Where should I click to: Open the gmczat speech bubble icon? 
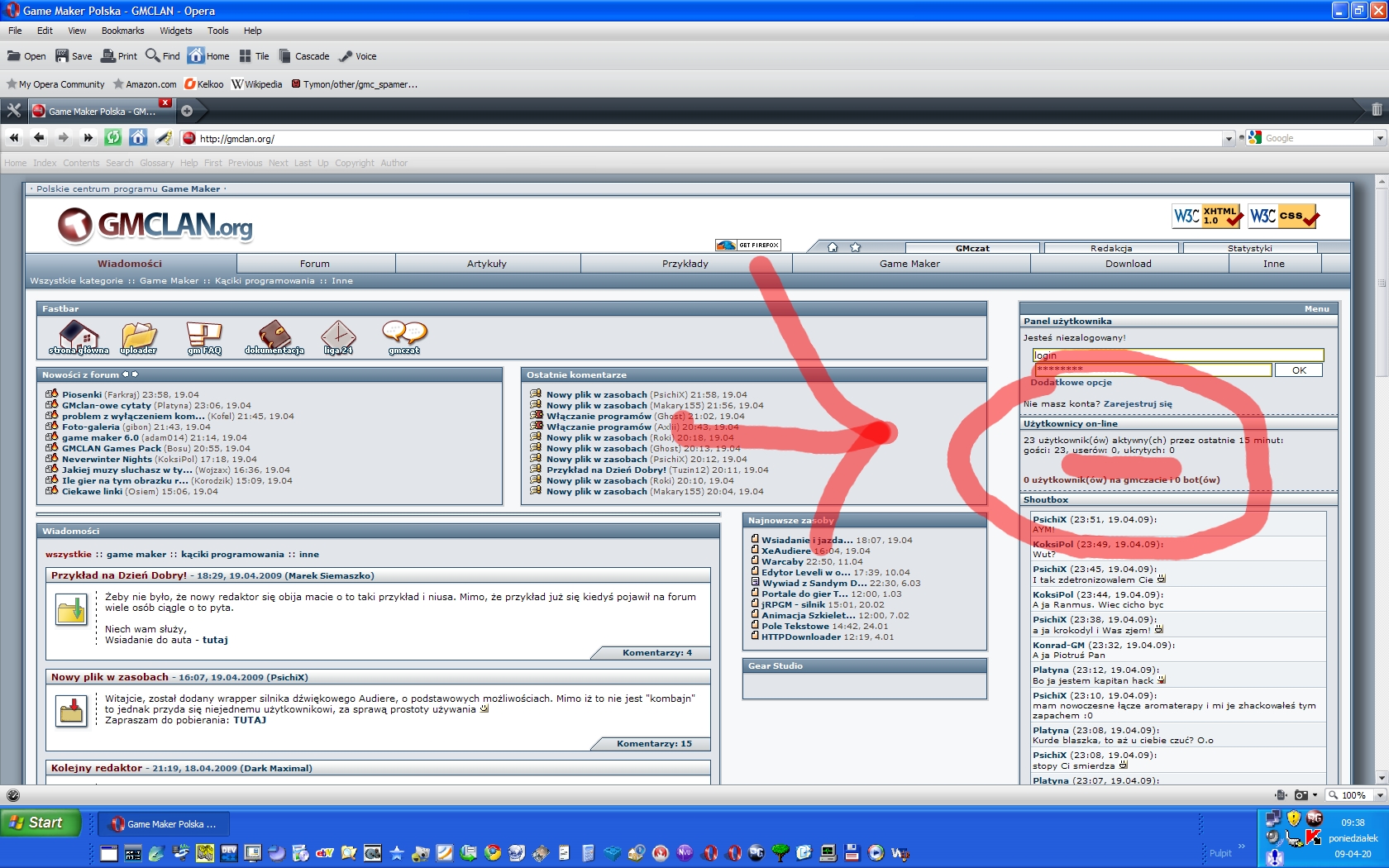(x=404, y=336)
